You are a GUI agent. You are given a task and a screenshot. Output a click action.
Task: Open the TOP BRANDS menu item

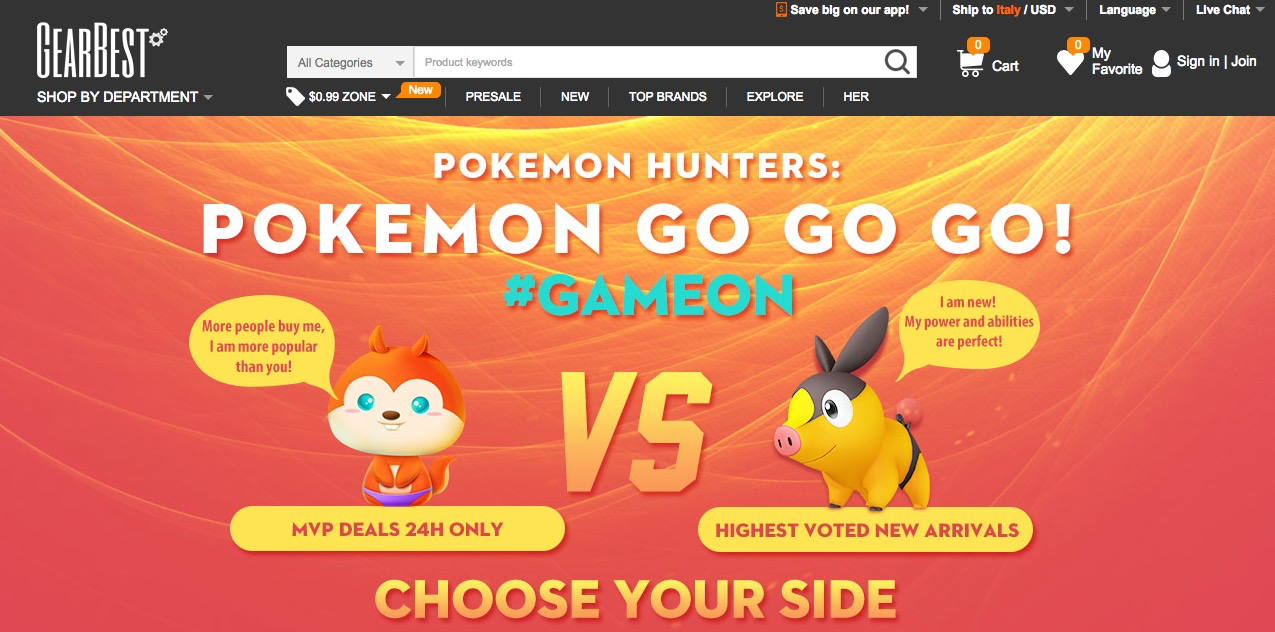point(668,97)
